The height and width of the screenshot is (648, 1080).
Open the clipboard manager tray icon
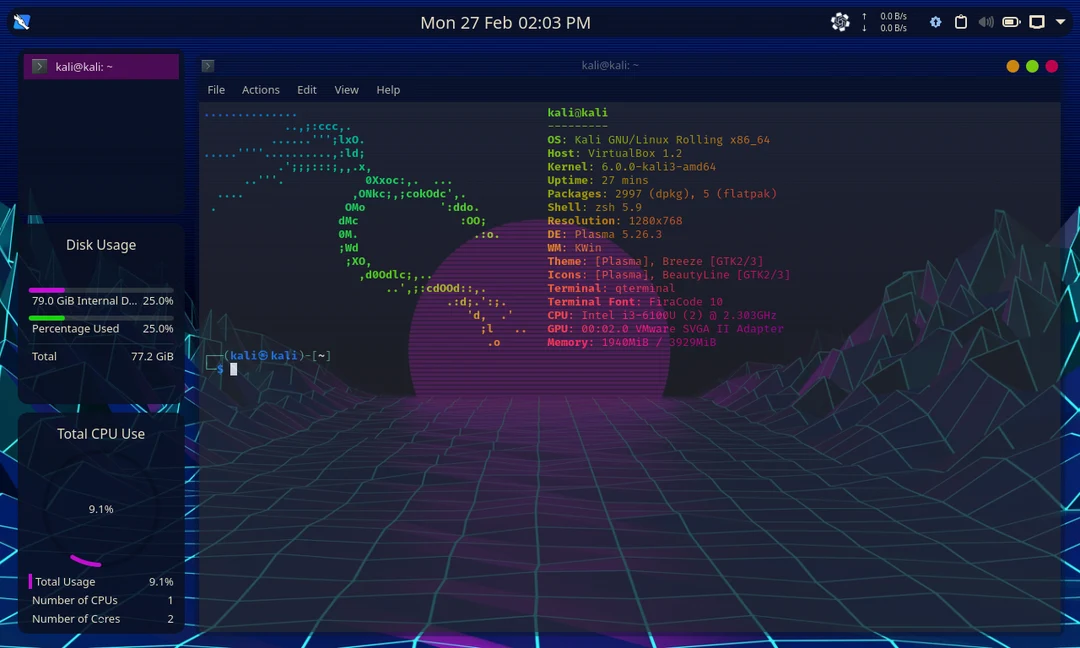961,21
